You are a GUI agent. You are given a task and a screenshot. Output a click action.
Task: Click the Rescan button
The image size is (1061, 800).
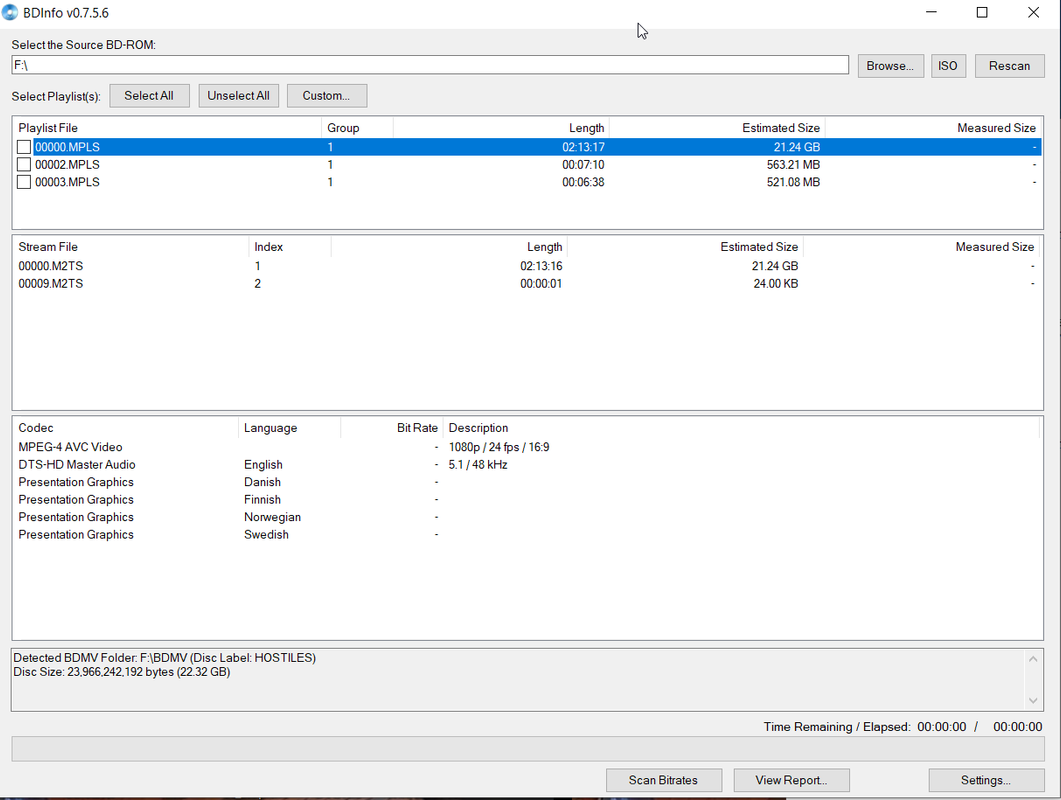[1010, 66]
